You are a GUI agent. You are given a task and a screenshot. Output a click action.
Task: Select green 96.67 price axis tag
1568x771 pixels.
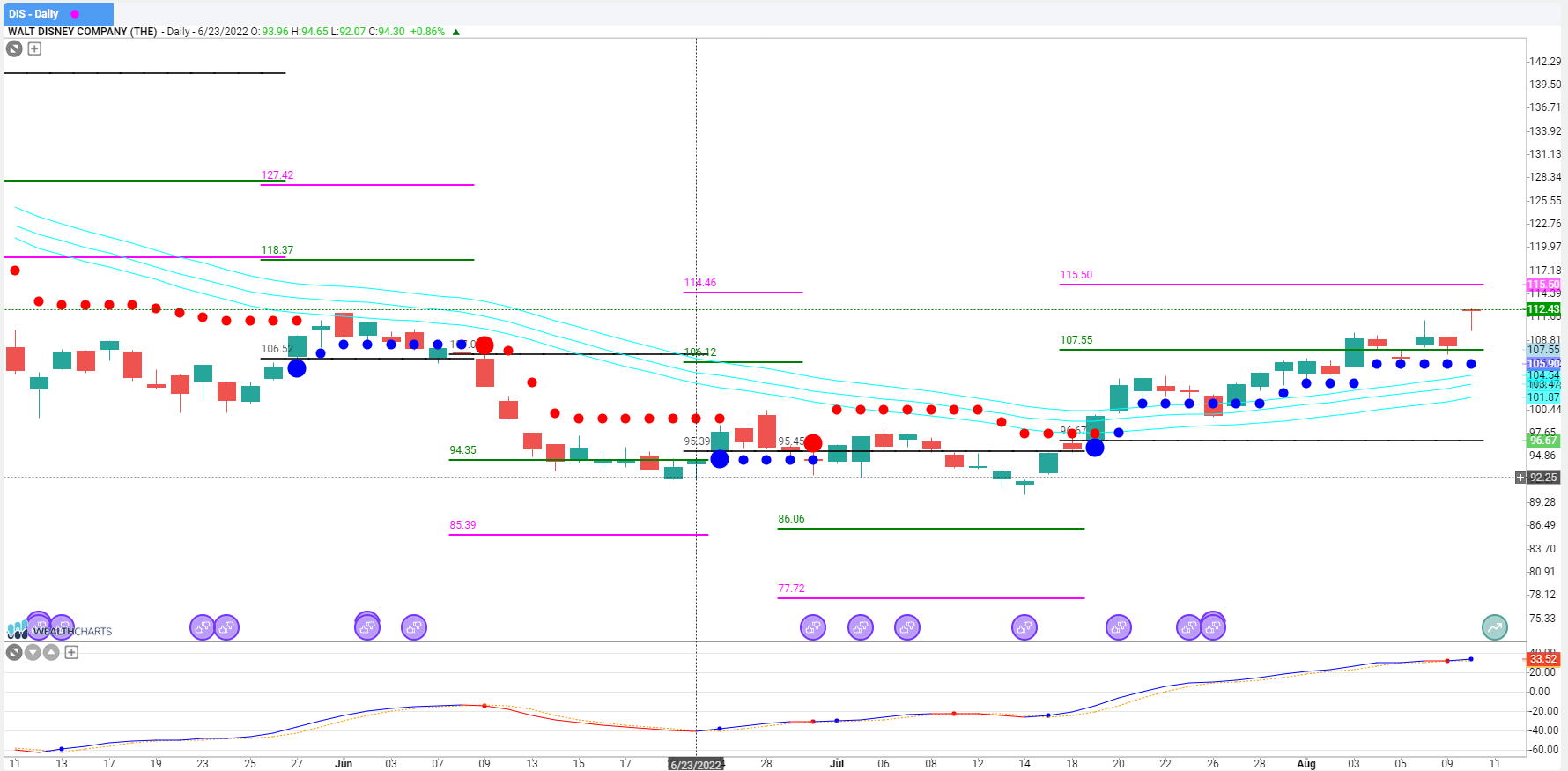coord(1543,441)
